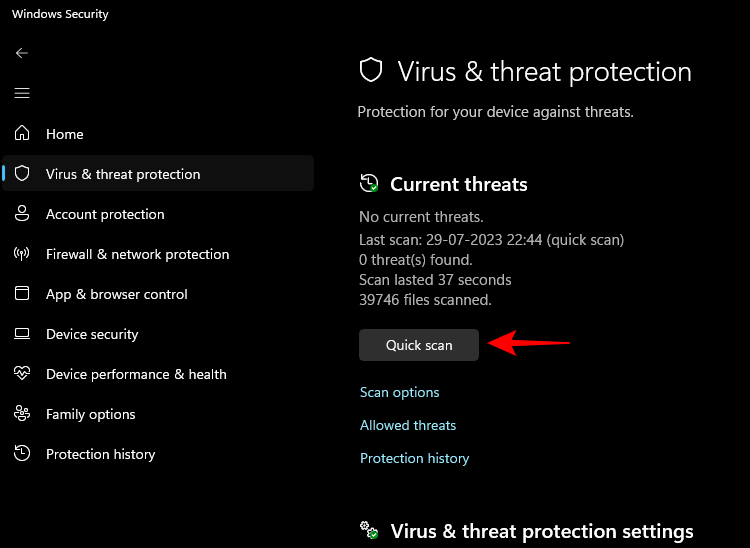Click the Home house icon
The height and width of the screenshot is (548, 750).
click(22, 134)
